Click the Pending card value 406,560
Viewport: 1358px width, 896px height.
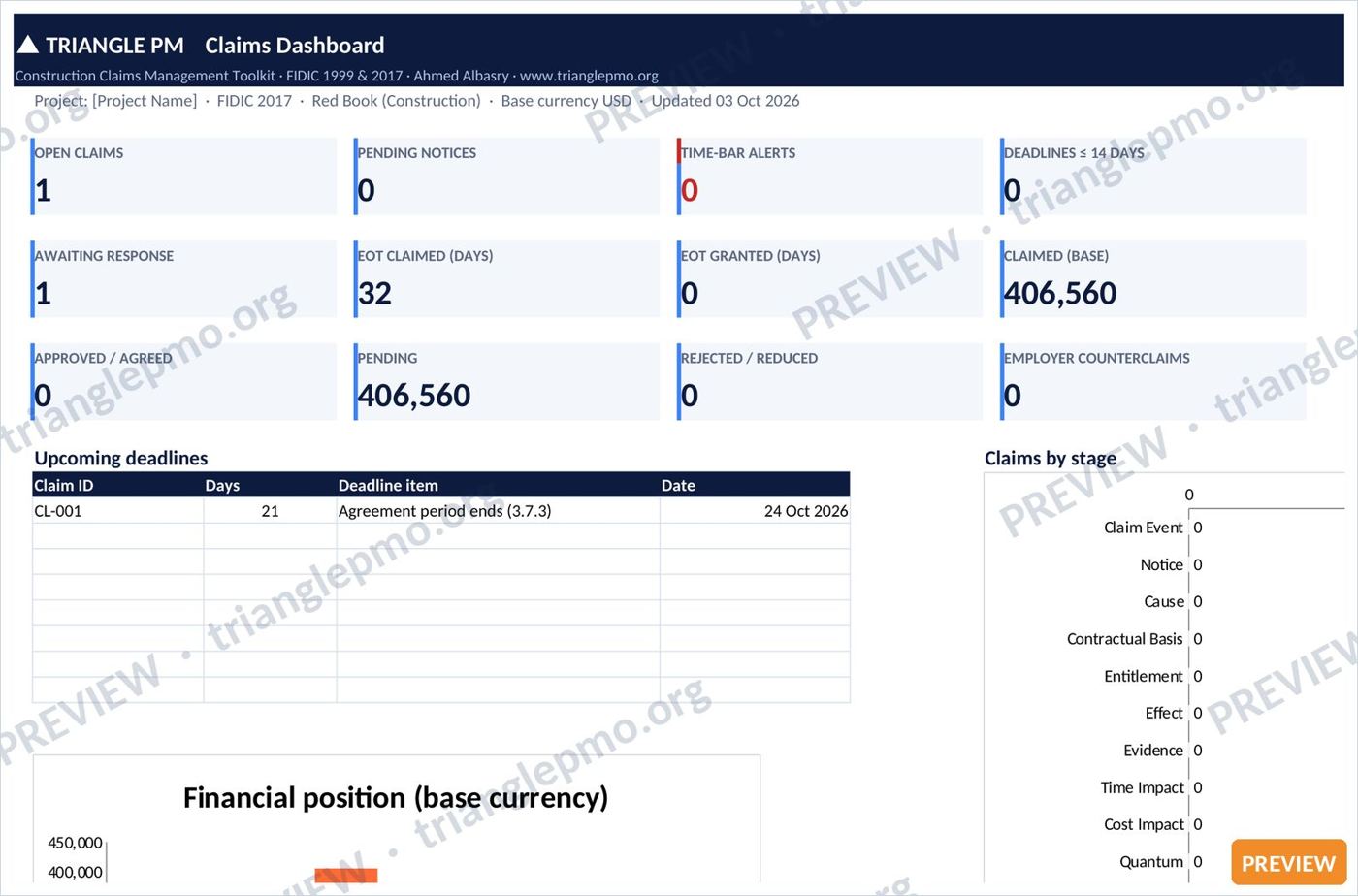(414, 396)
